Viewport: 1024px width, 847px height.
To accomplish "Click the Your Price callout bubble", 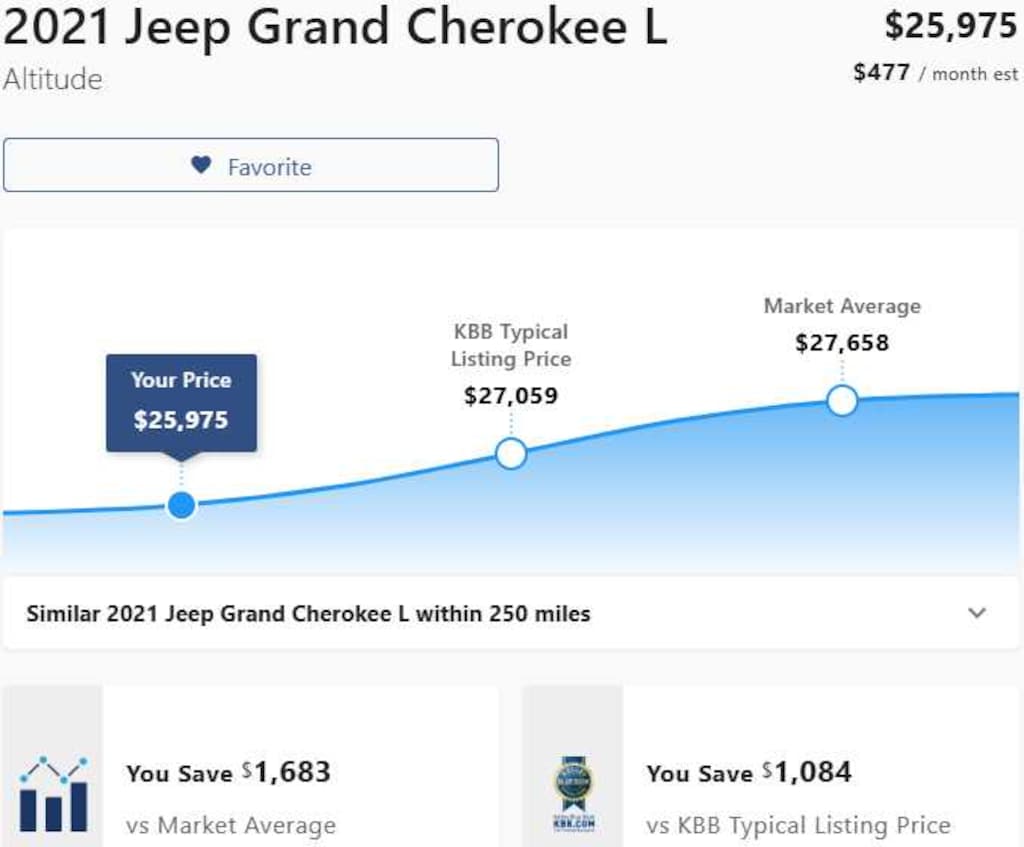I will coord(181,402).
